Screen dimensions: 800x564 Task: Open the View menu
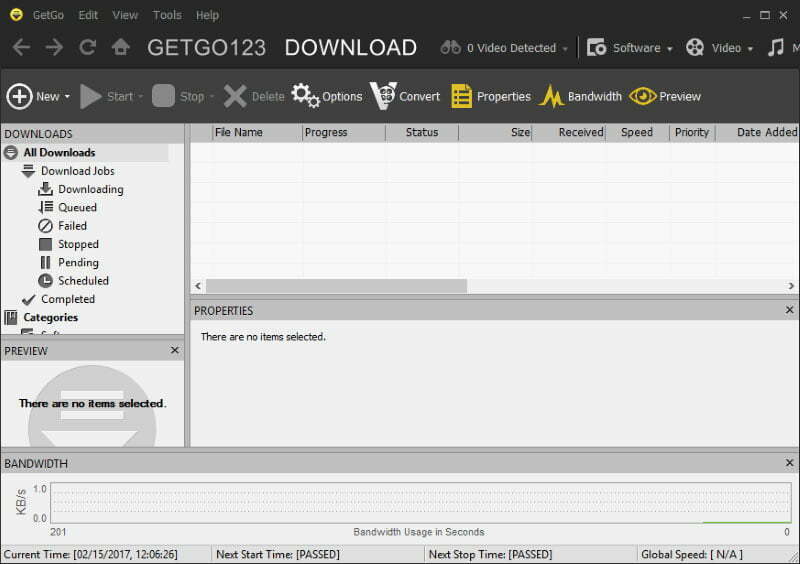pyautogui.click(x=125, y=15)
